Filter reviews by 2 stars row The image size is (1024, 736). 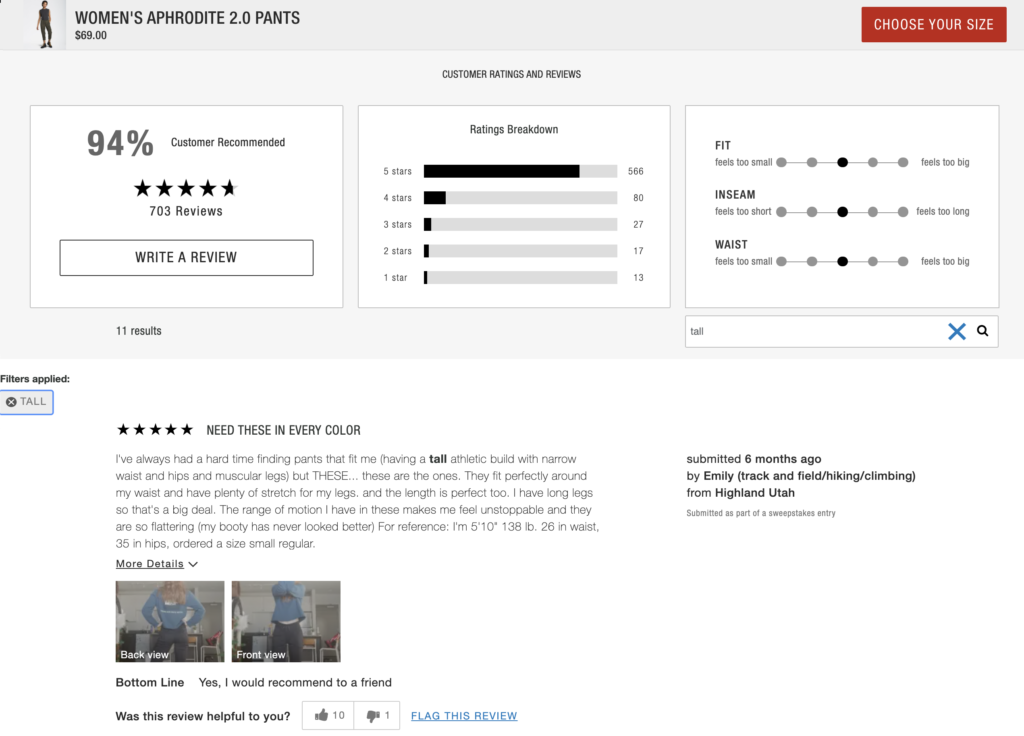[x=520, y=251]
